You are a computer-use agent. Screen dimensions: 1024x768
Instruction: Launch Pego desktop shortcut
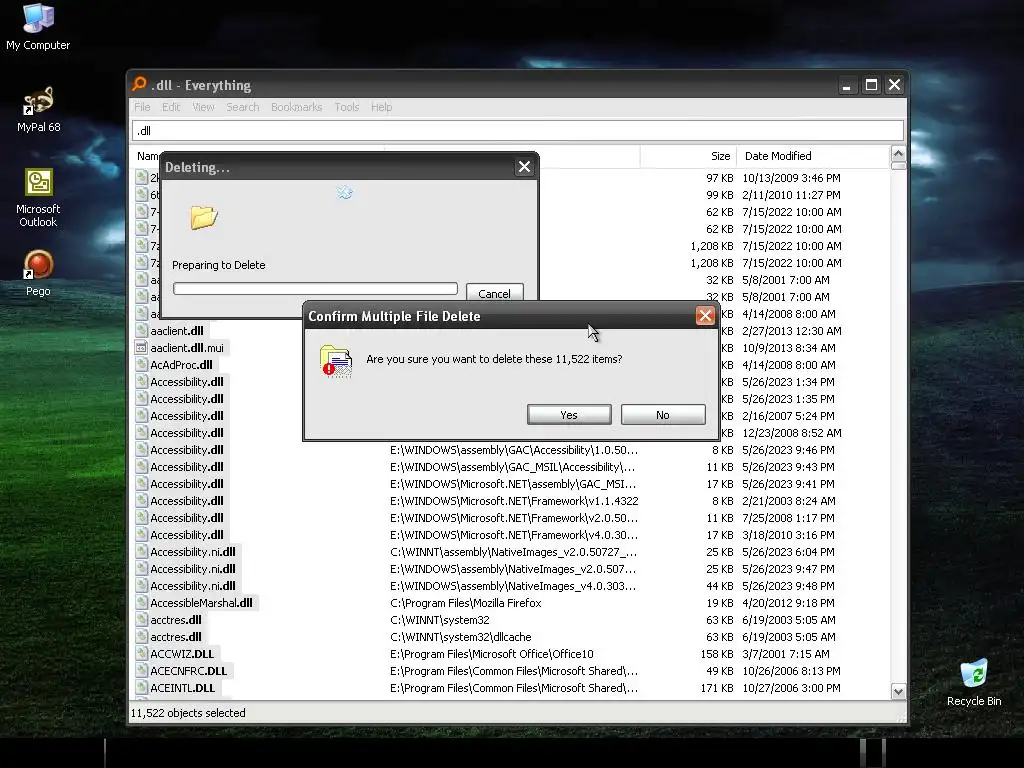38,273
